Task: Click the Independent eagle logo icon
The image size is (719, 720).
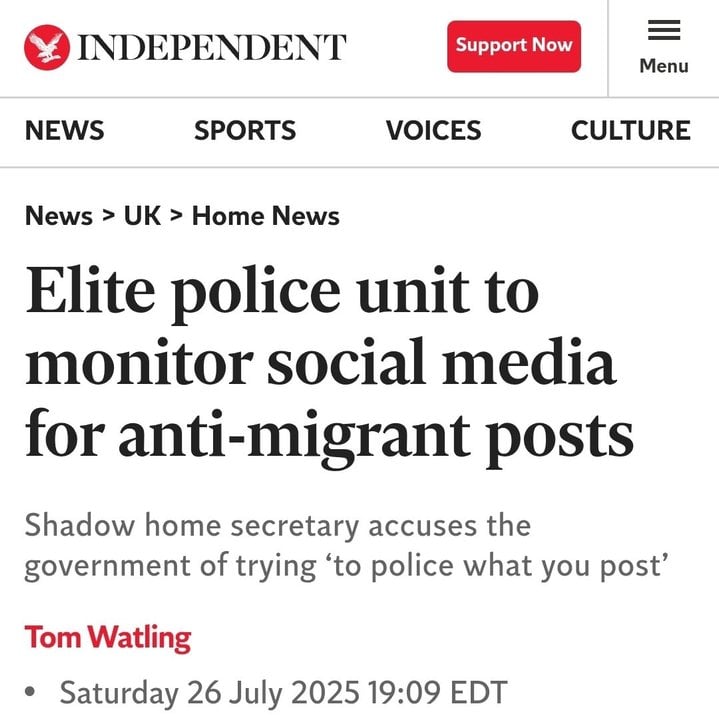Action: 47,47
